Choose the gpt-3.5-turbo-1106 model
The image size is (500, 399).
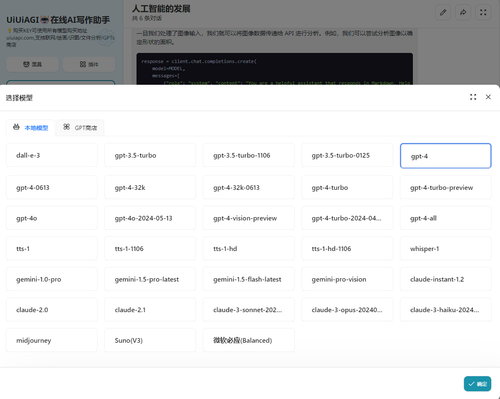point(249,155)
